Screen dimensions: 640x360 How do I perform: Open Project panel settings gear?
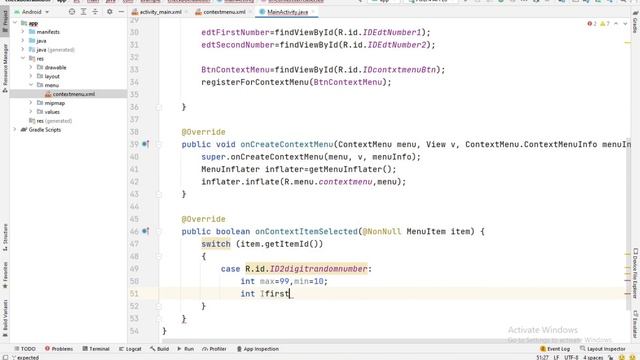point(109,12)
